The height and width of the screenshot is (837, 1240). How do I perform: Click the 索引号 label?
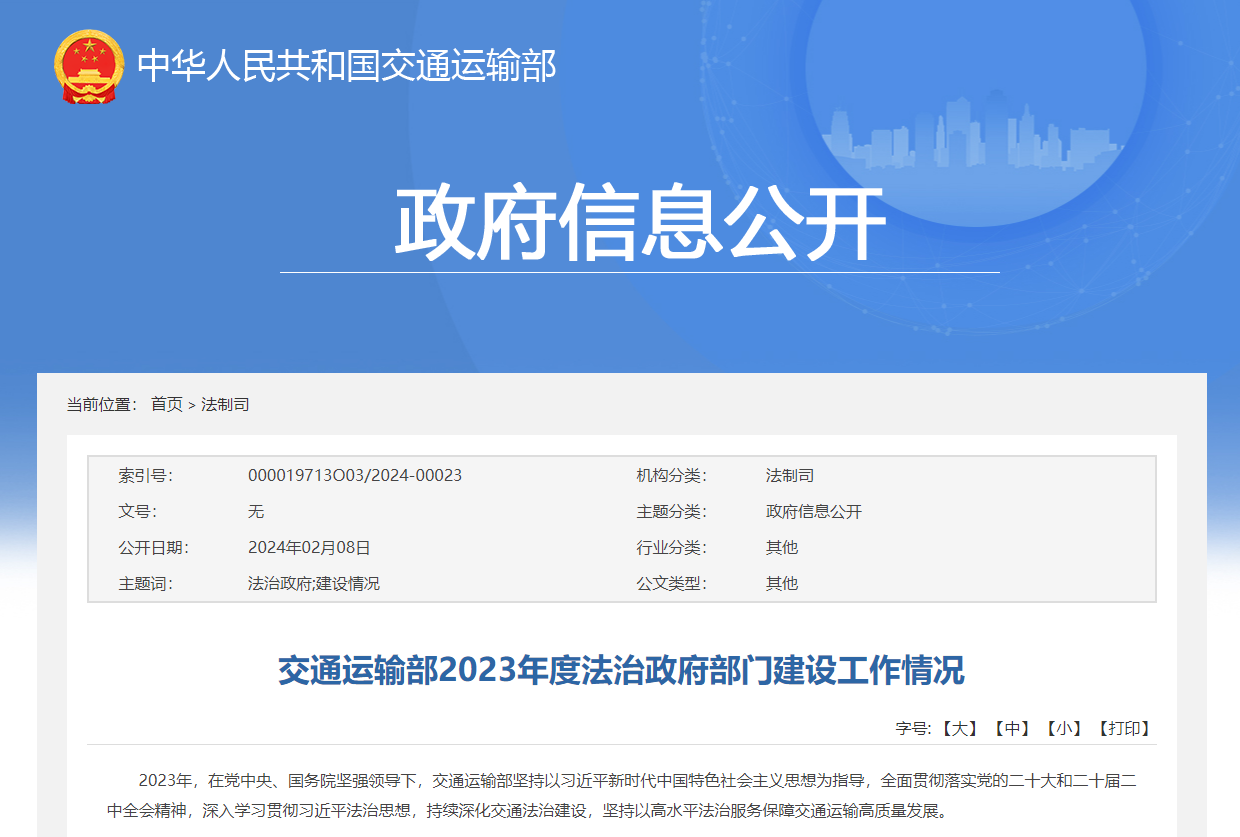coord(146,476)
